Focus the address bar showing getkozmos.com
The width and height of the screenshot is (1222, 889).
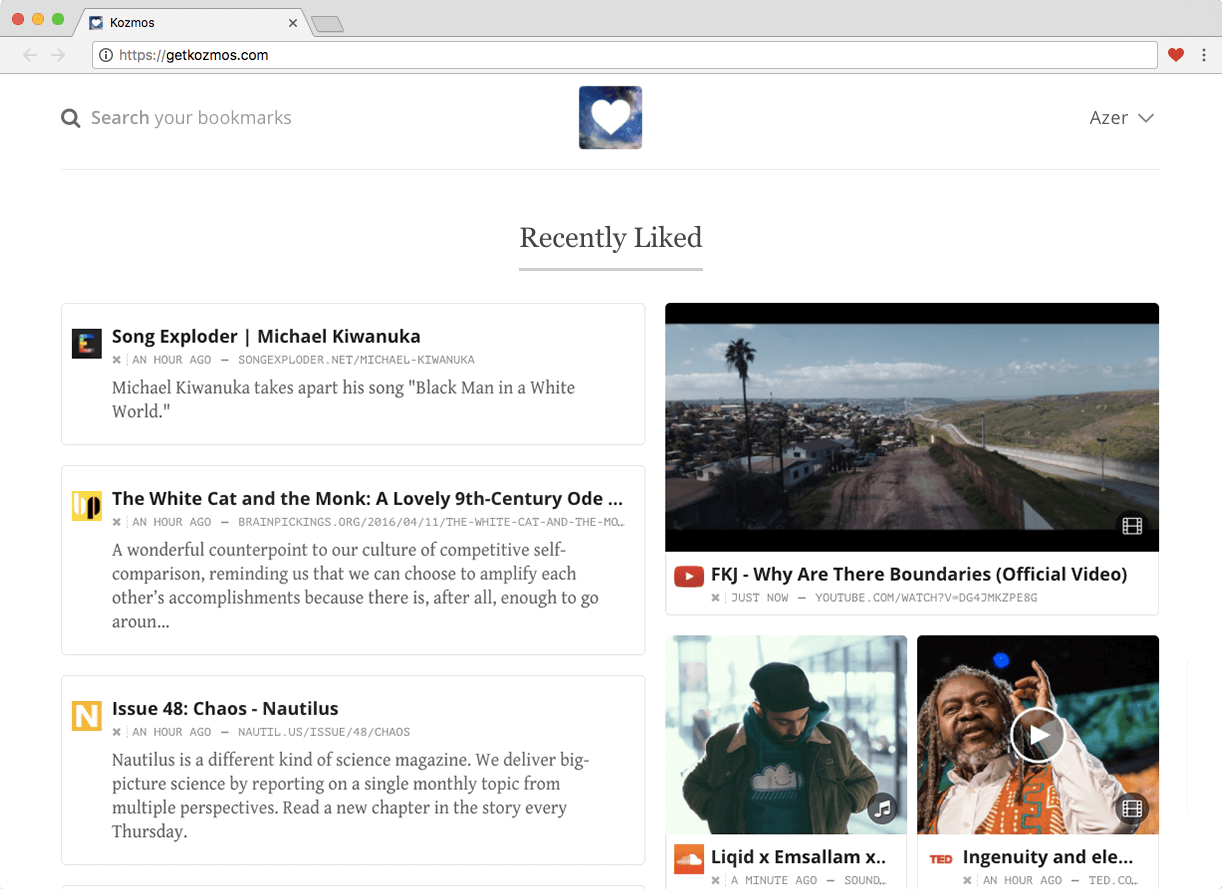625,55
